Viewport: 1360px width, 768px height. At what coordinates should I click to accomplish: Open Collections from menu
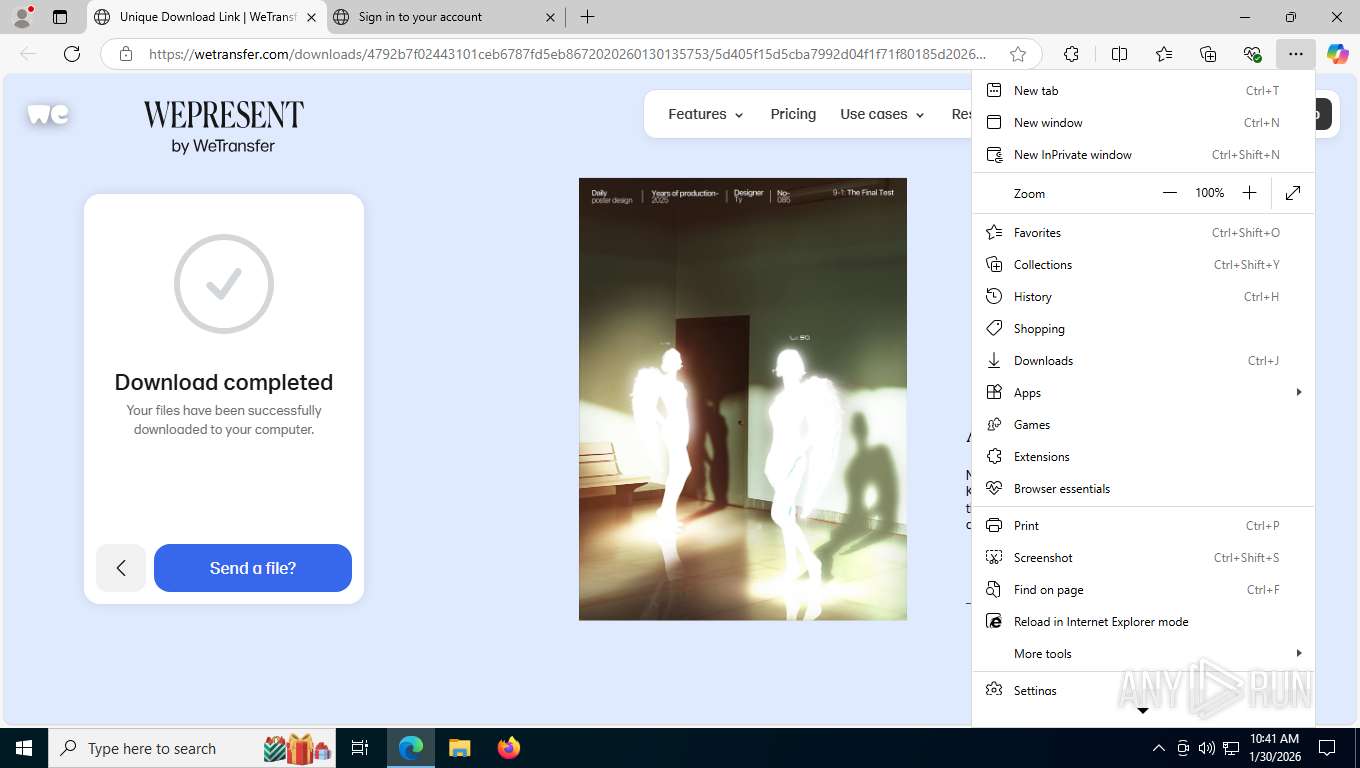(x=1143, y=265)
